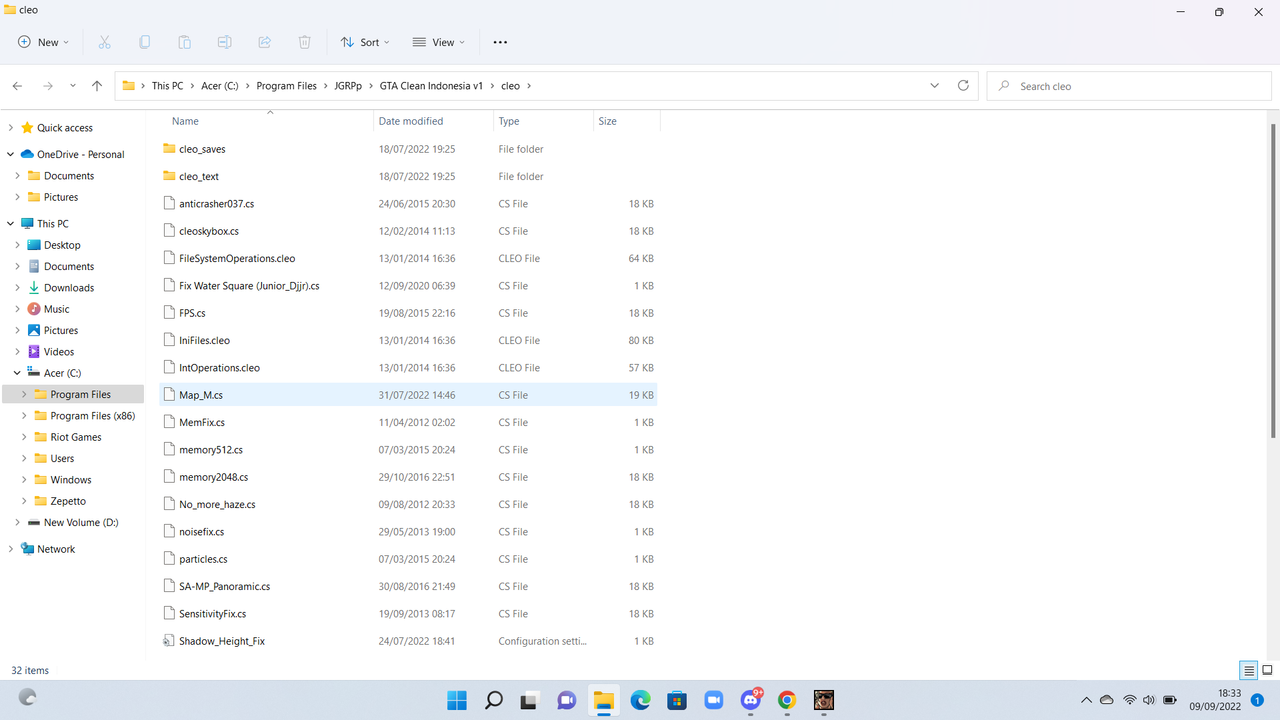
Task: Open recent locations dropdown arrow
Action: (73, 86)
